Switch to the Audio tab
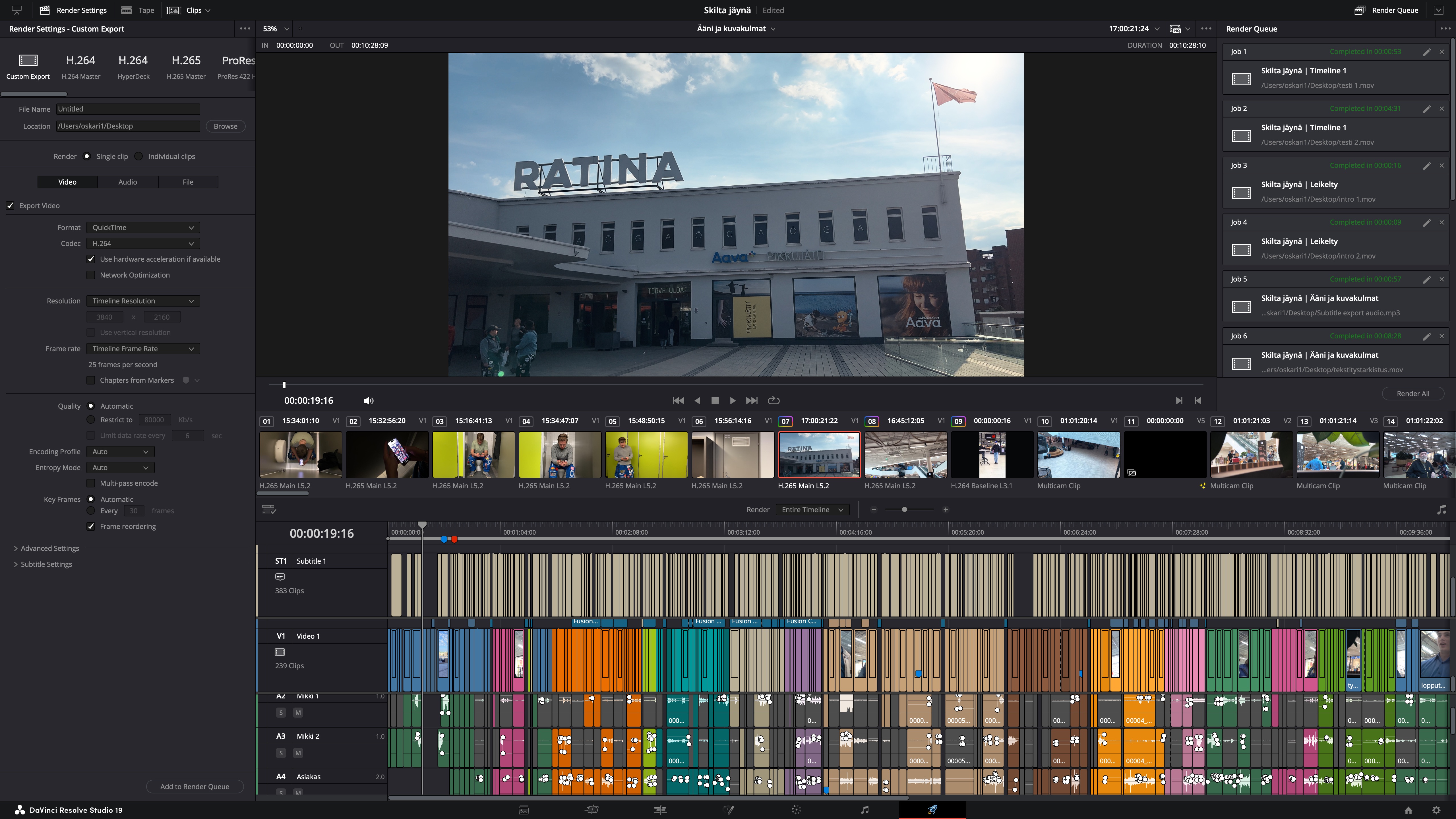Image resolution: width=1456 pixels, height=819 pixels. pos(128,182)
